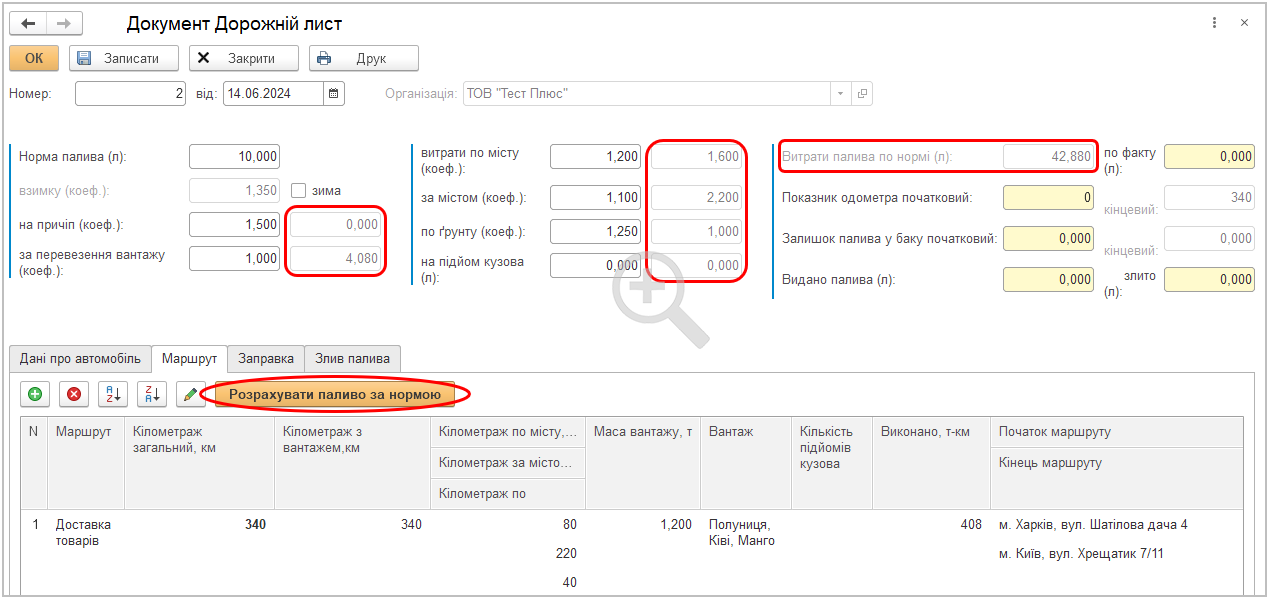Click the Початок маршруту column header
Screen dimensions: 1270x600
coord(1117,432)
